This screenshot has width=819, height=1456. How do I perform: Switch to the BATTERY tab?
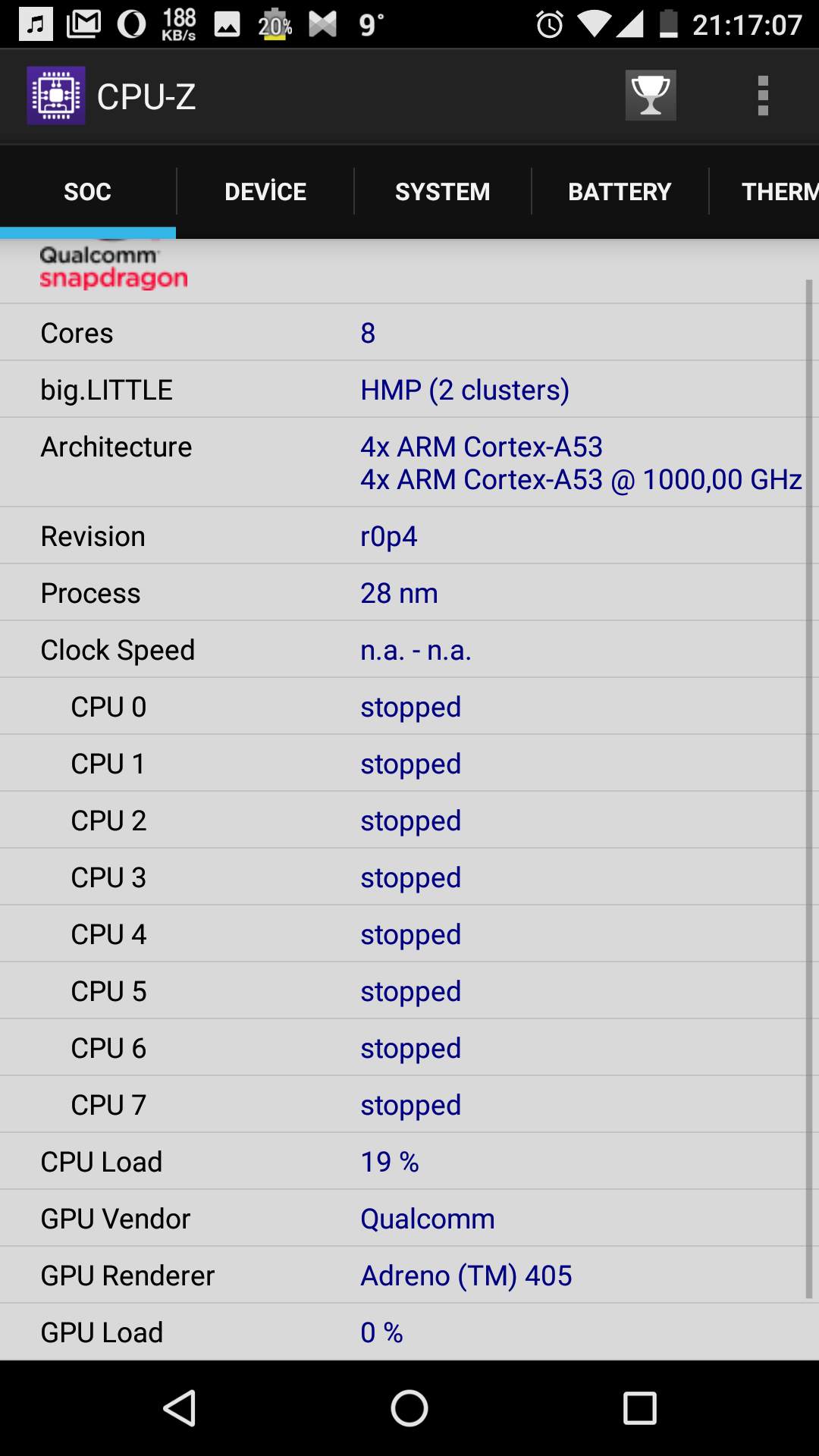click(x=620, y=192)
